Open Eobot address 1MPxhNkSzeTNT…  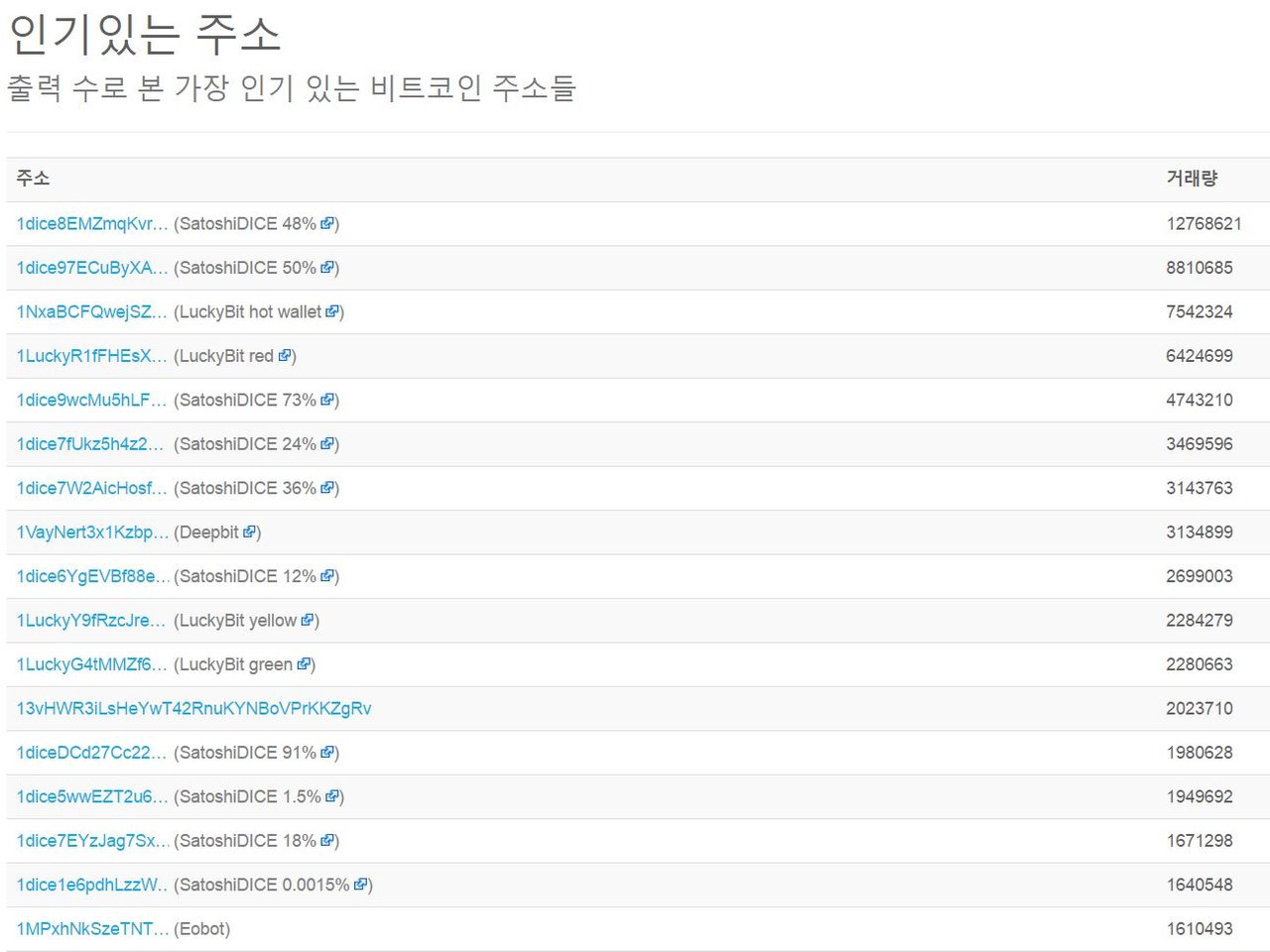tap(92, 929)
